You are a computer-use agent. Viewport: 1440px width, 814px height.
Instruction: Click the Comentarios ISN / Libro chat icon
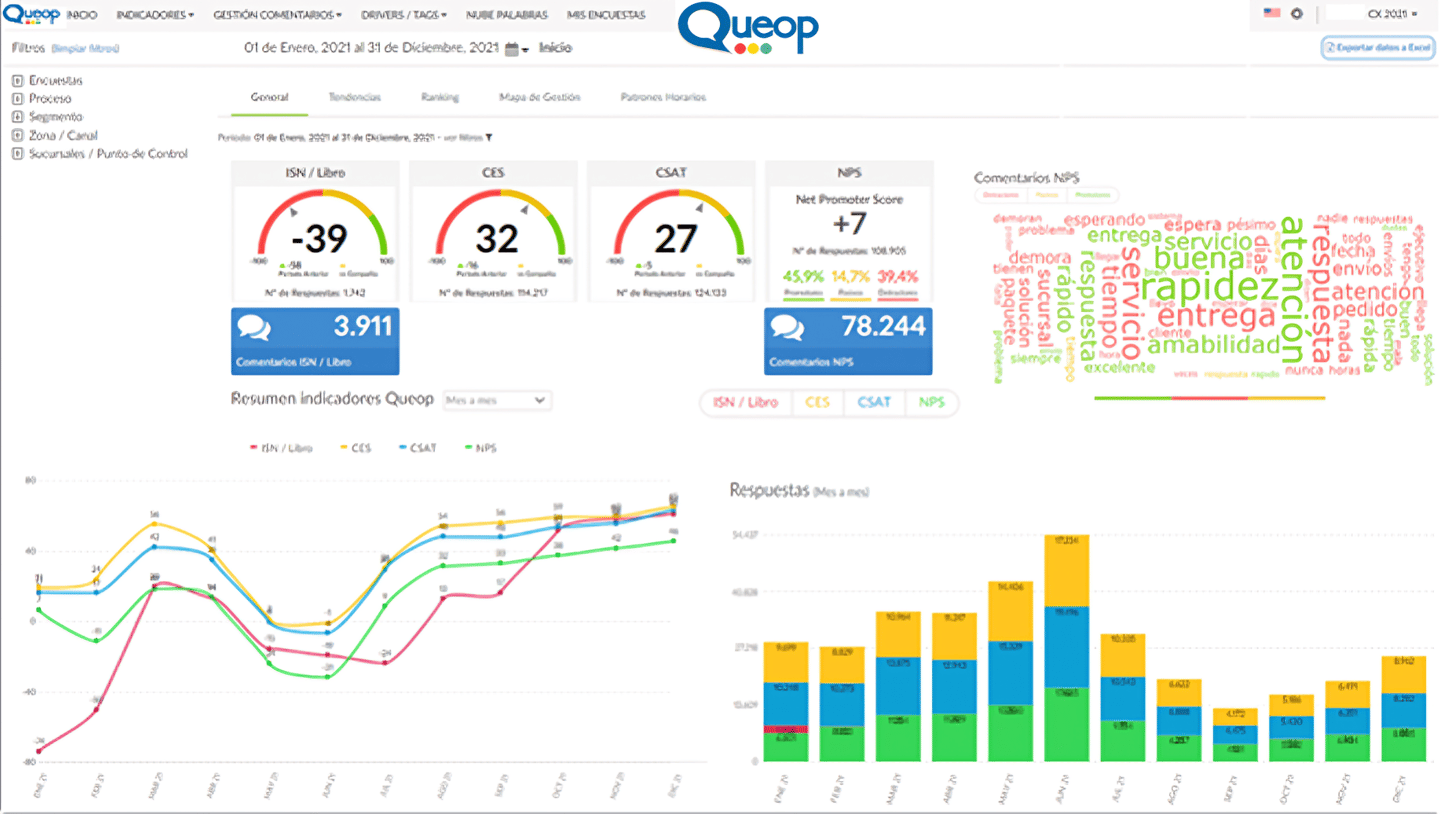(x=255, y=329)
